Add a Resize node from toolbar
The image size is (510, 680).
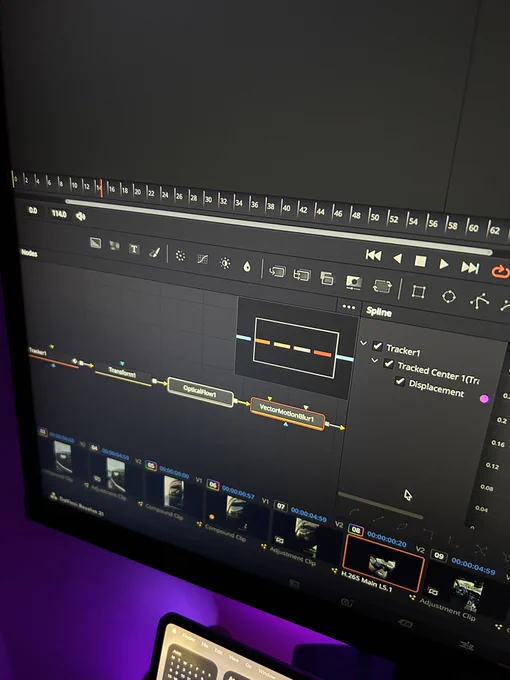(354, 283)
